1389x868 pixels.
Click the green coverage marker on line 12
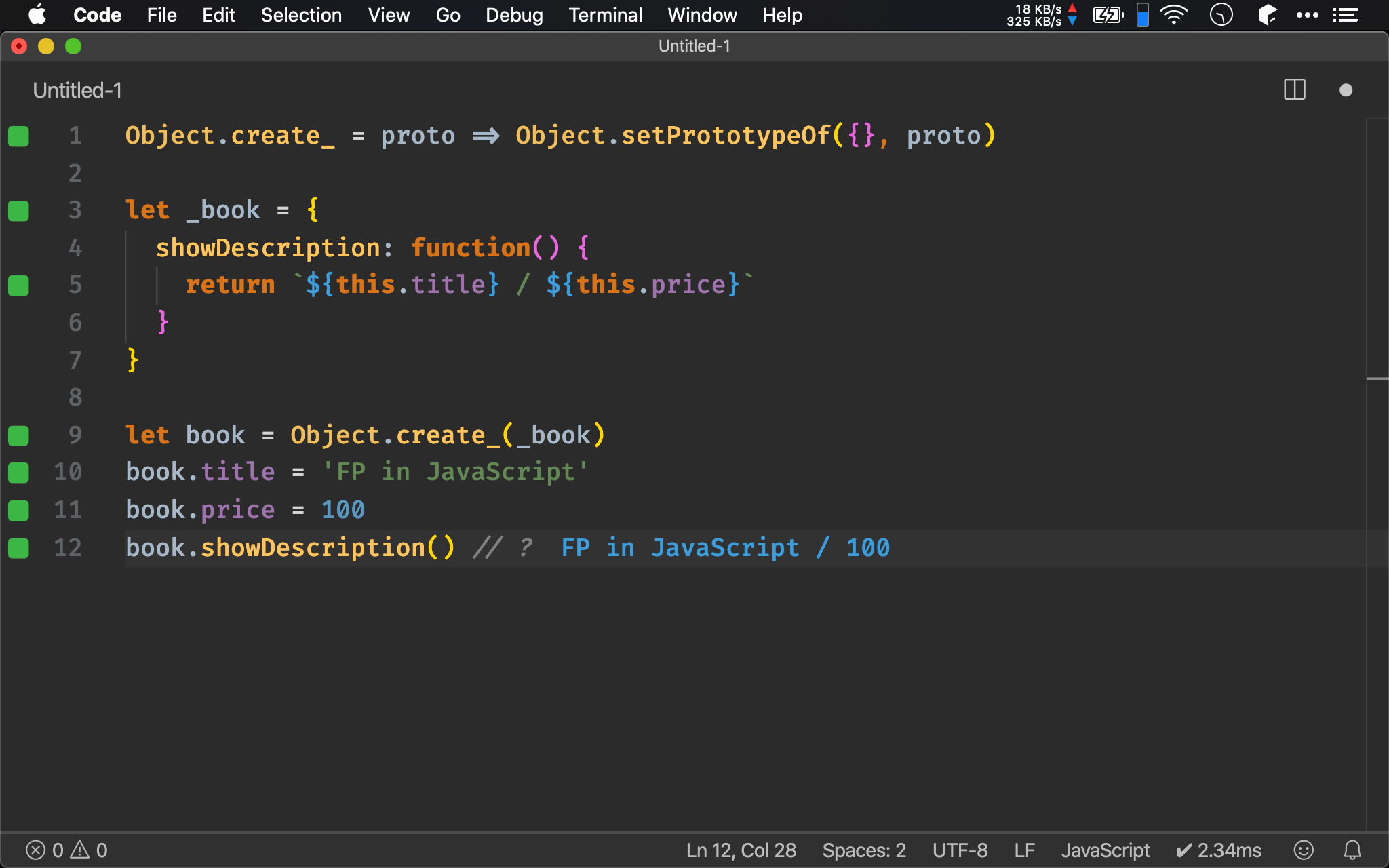(x=18, y=548)
